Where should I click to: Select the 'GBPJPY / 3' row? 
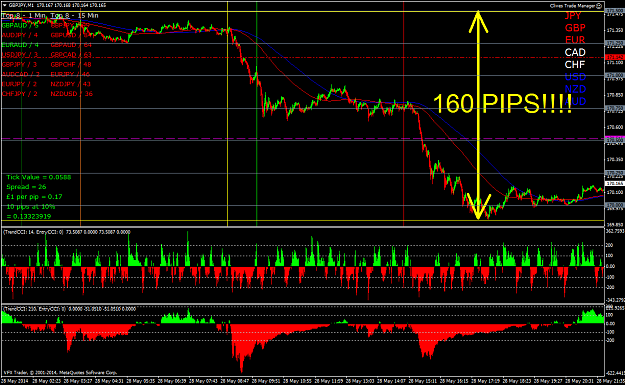coord(19,65)
